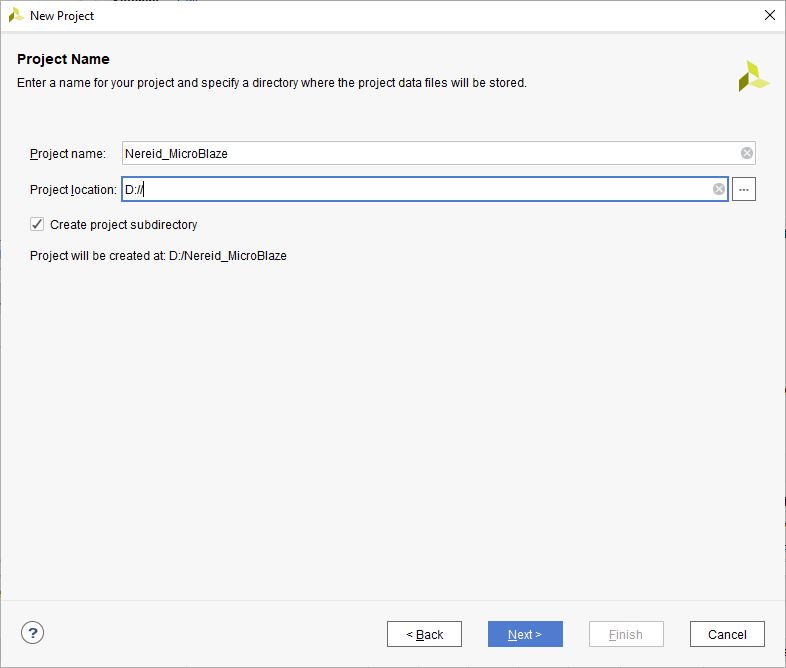Go to previous step with Back button

point(424,634)
